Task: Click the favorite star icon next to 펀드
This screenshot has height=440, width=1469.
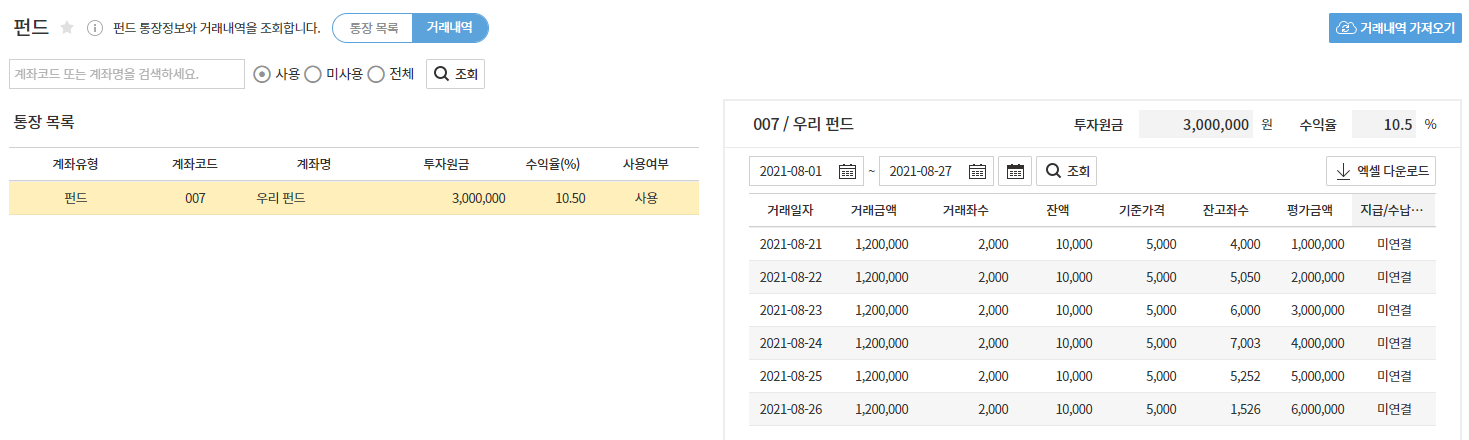Action: click(67, 28)
